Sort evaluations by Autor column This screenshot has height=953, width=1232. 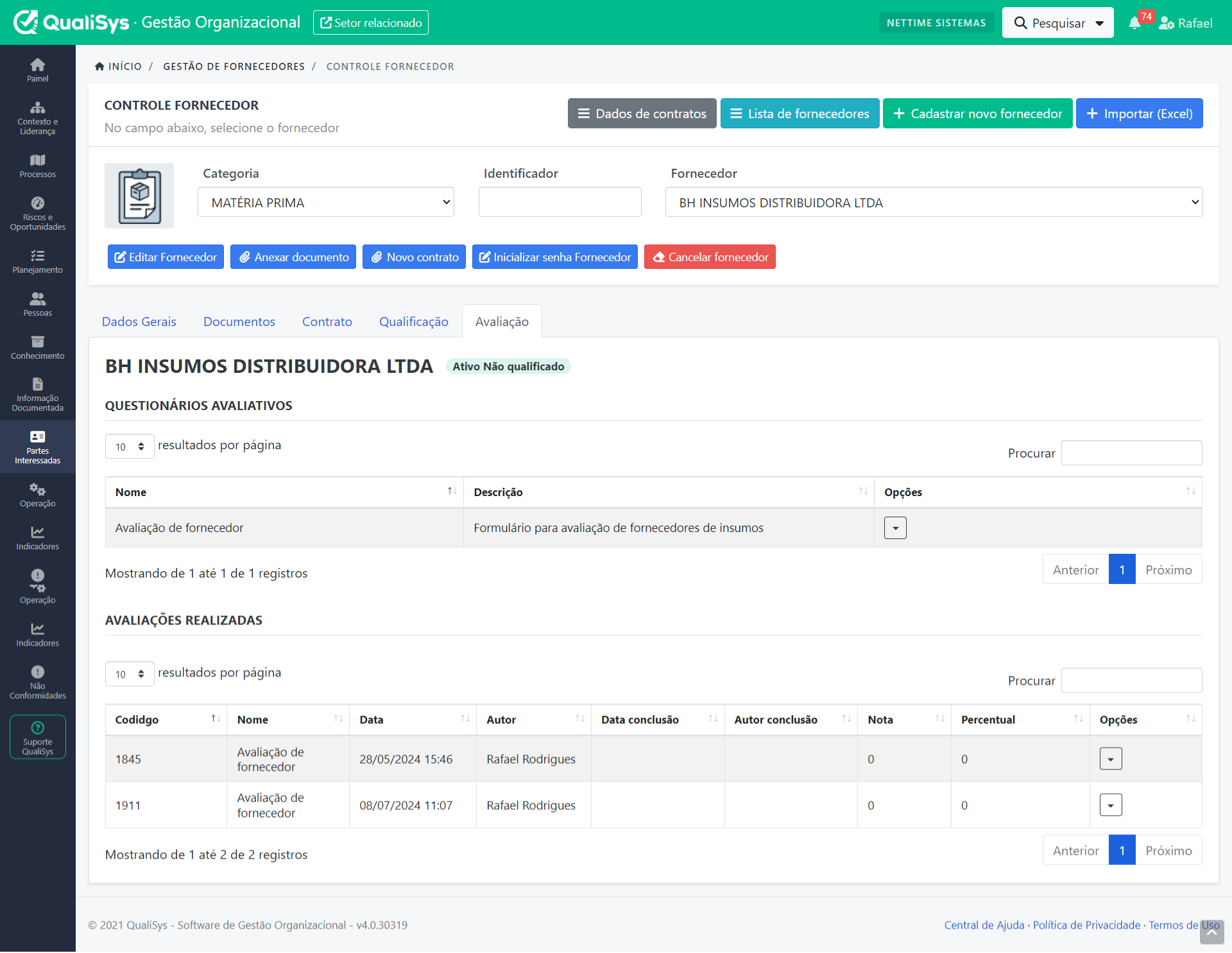tap(534, 719)
